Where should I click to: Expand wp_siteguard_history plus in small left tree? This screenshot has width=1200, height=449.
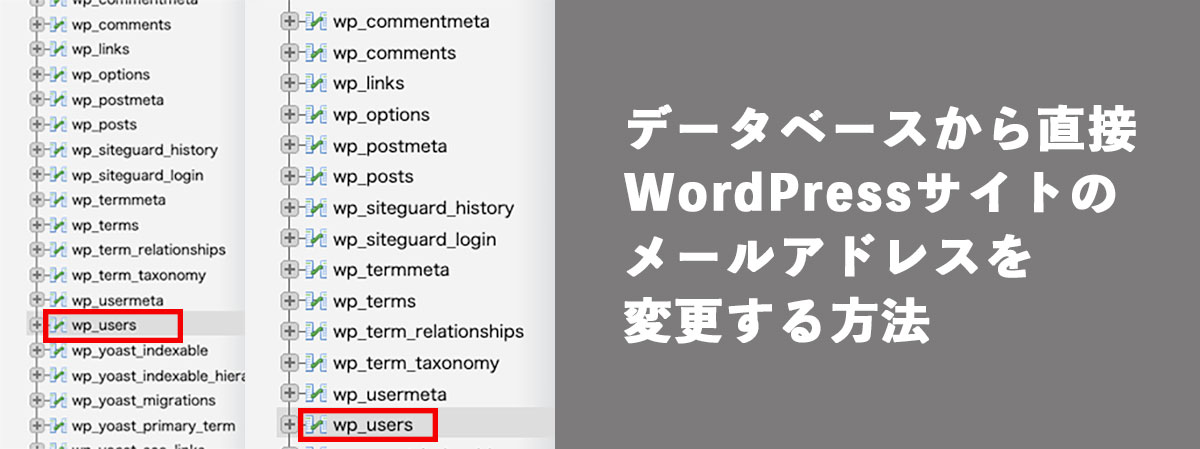(x=38, y=149)
